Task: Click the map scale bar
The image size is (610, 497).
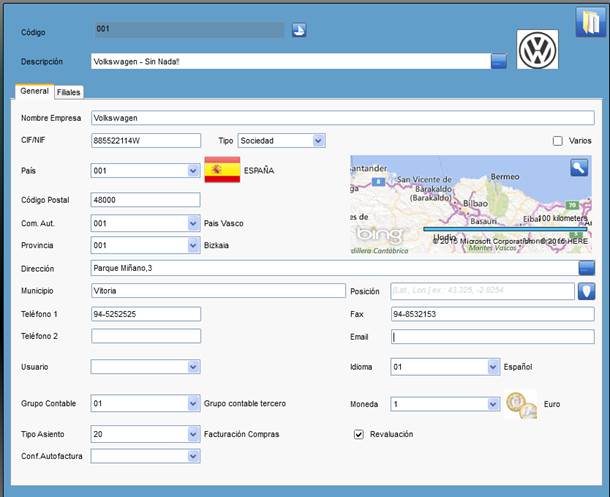Action: pyautogui.click(x=505, y=229)
